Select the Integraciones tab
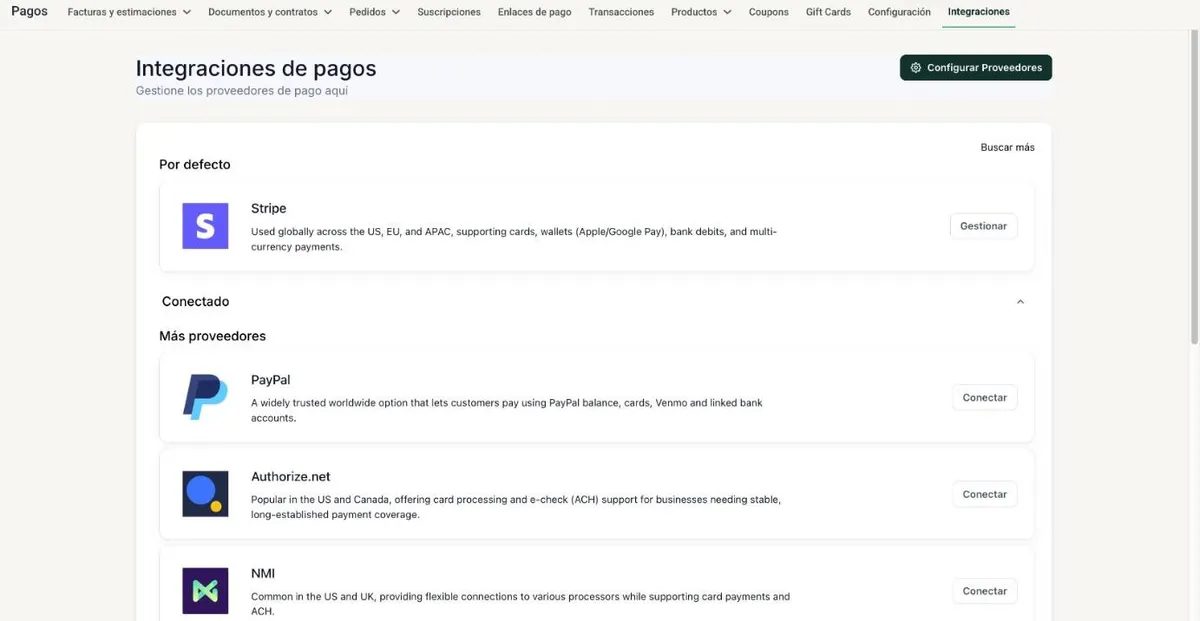The image size is (1200, 621). 979,12
